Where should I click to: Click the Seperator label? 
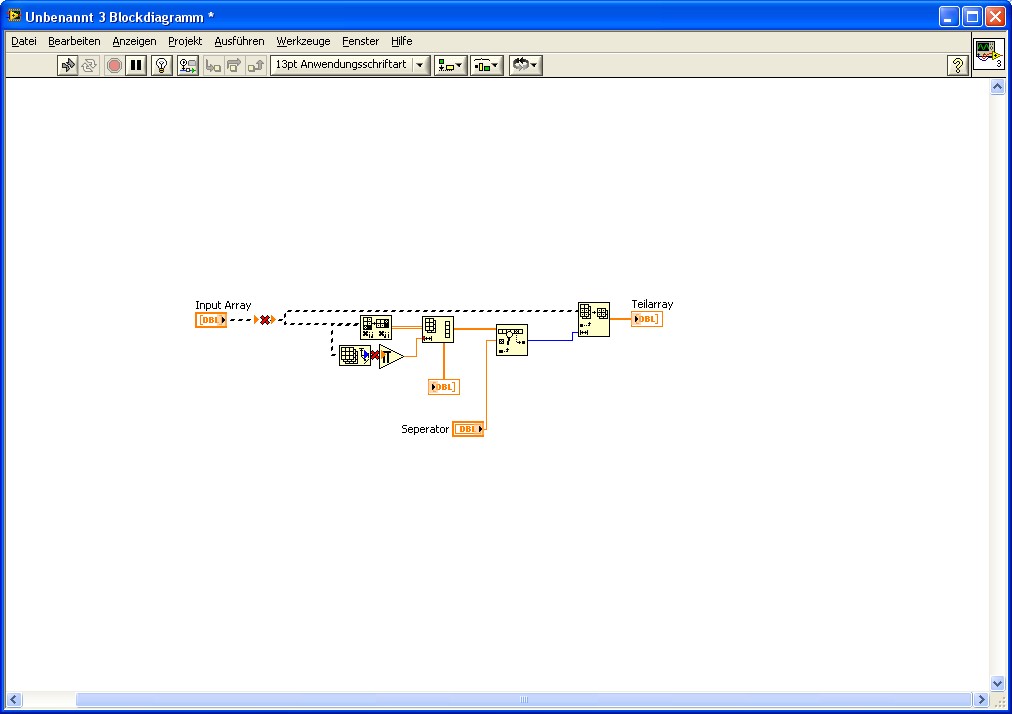(x=425, y=429)
